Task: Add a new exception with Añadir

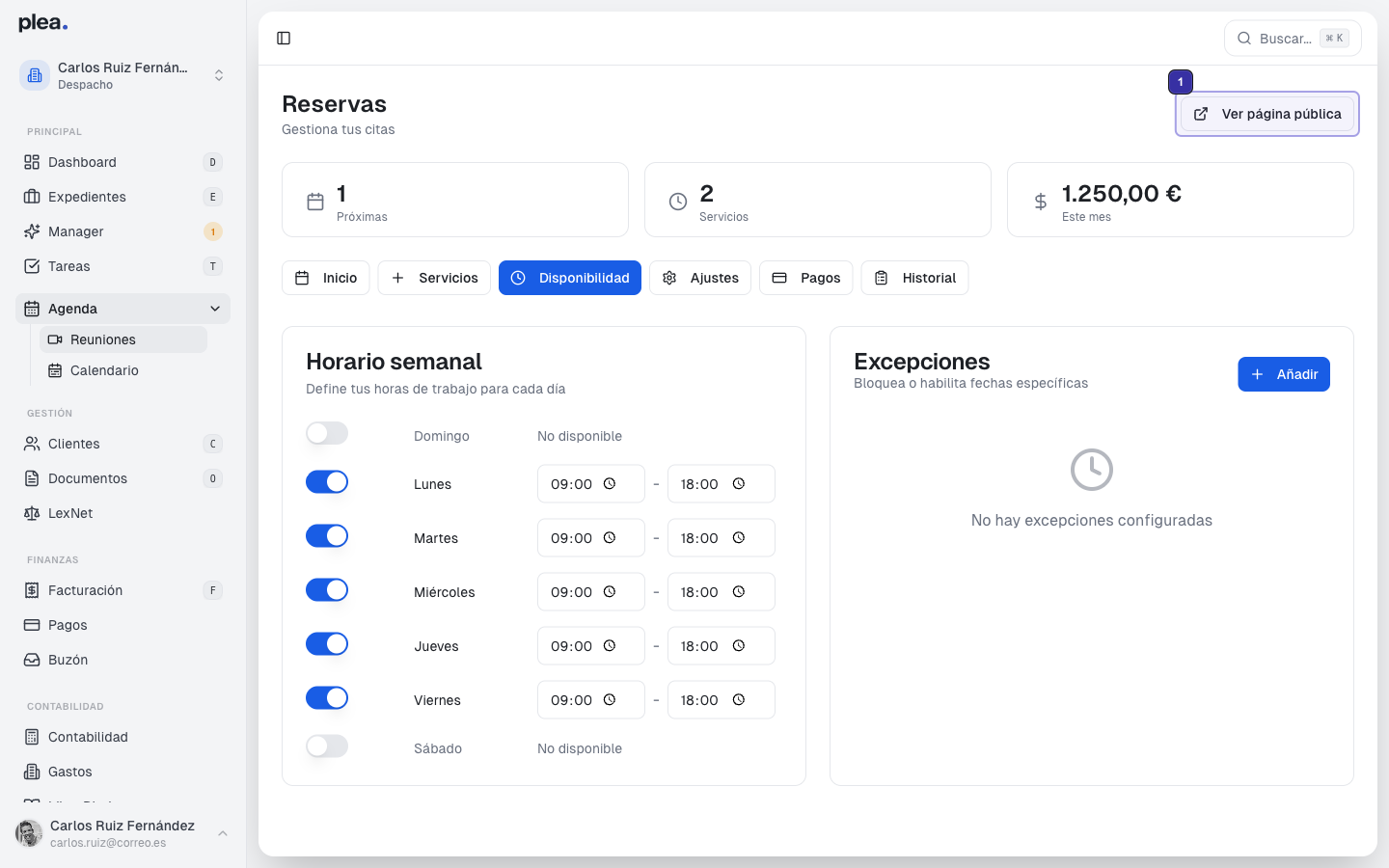Action: 1284,374
